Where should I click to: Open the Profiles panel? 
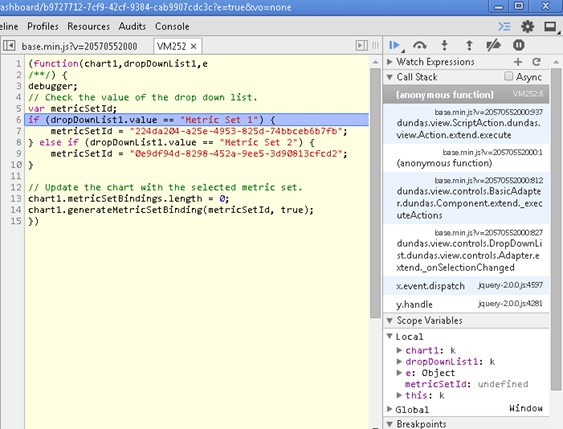click(43, 27)
